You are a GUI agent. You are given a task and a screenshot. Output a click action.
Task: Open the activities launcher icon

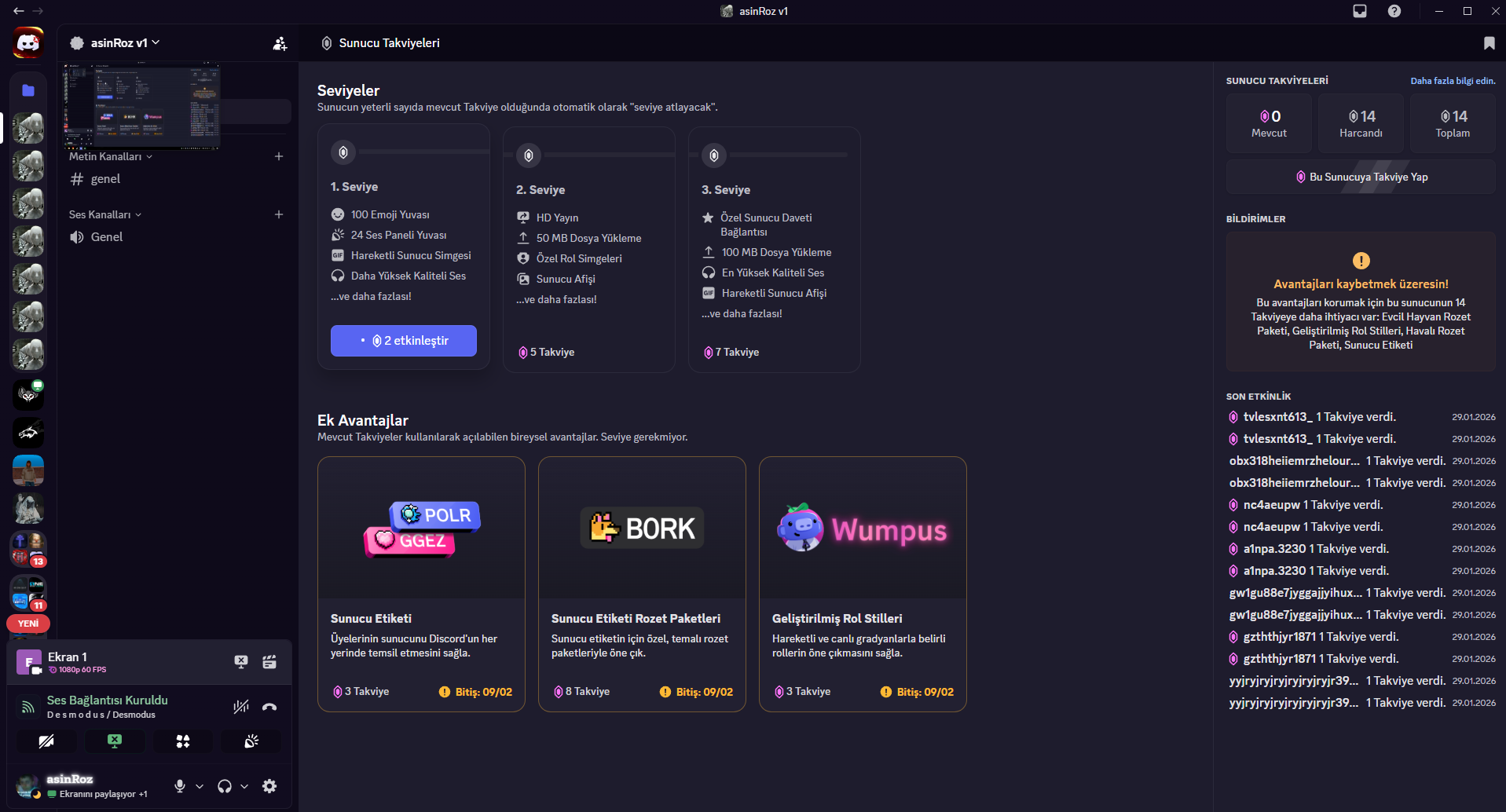click(183, 741)
